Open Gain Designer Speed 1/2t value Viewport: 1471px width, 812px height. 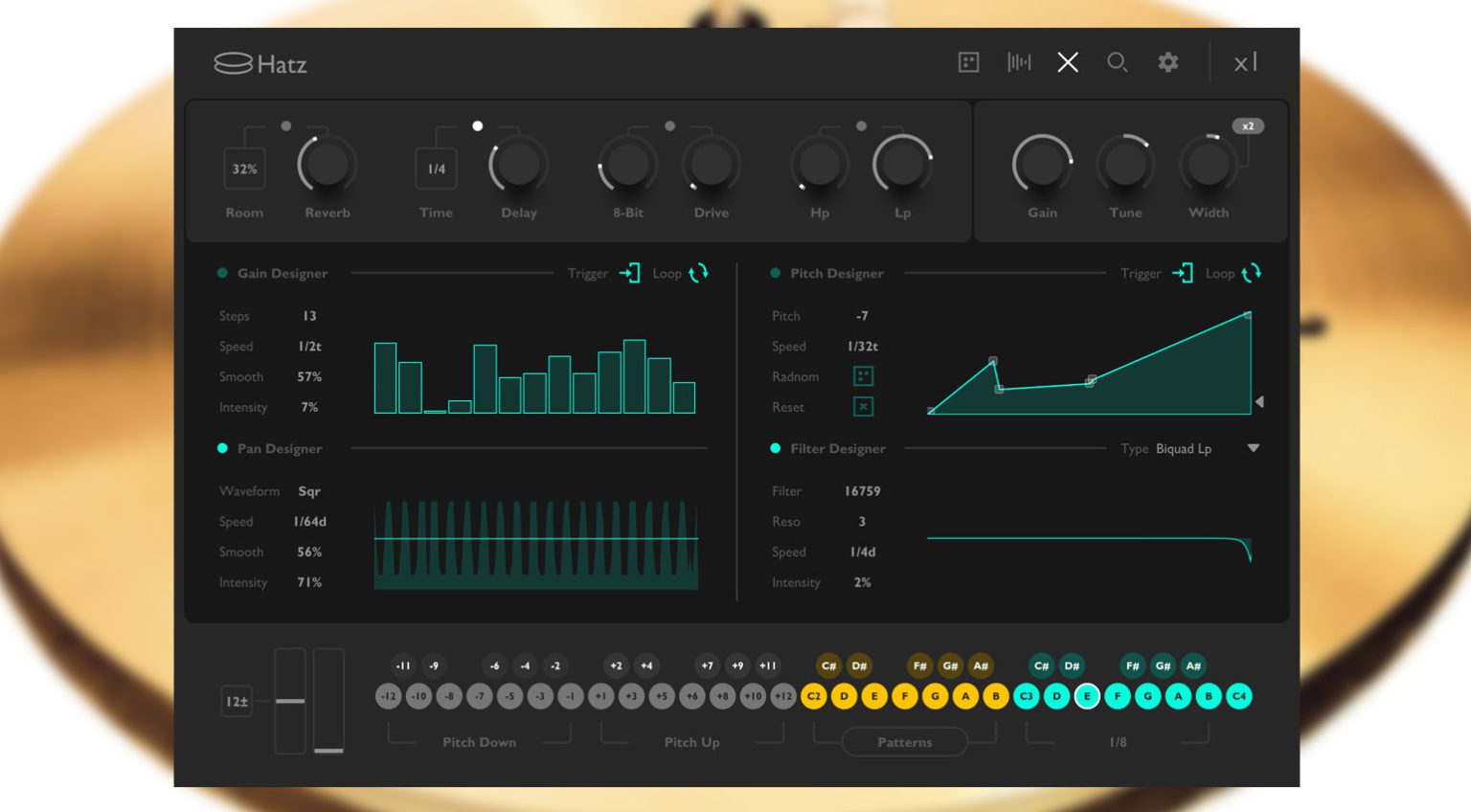pyautogui.click(x=309, y=347)
